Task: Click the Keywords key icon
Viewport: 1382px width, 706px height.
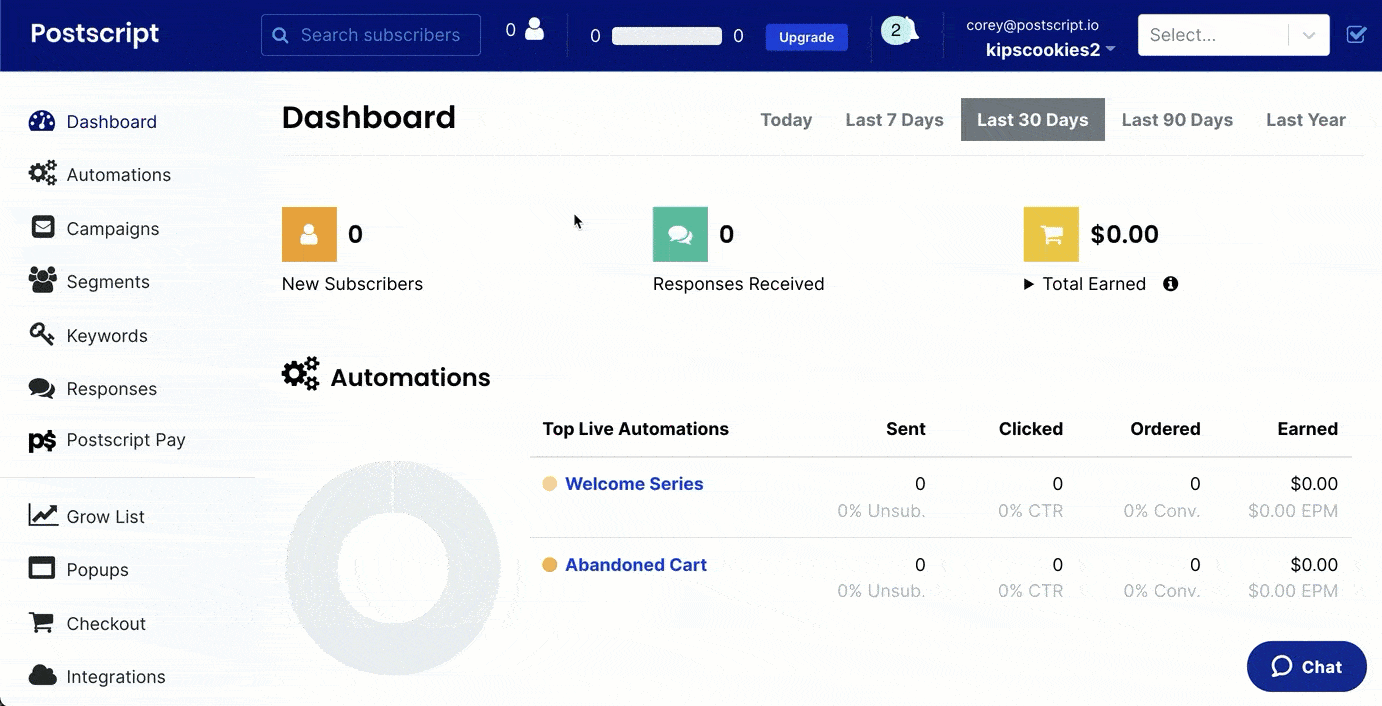Action: tap(42, 334)
